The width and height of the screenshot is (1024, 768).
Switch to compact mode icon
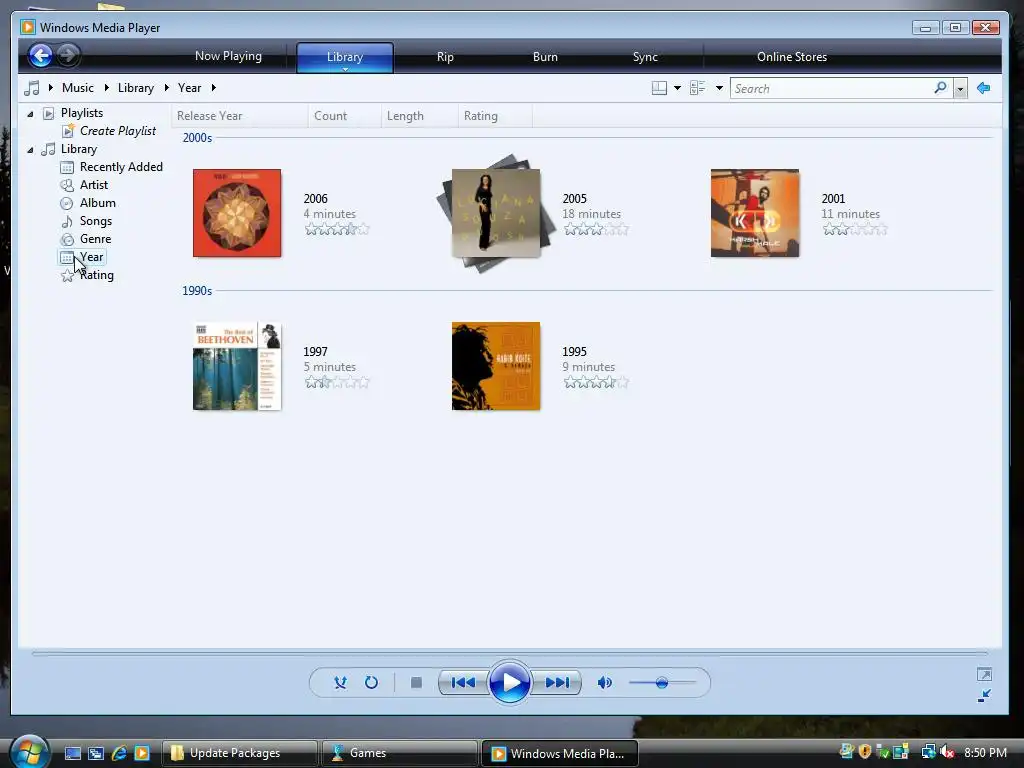(984, 696)
